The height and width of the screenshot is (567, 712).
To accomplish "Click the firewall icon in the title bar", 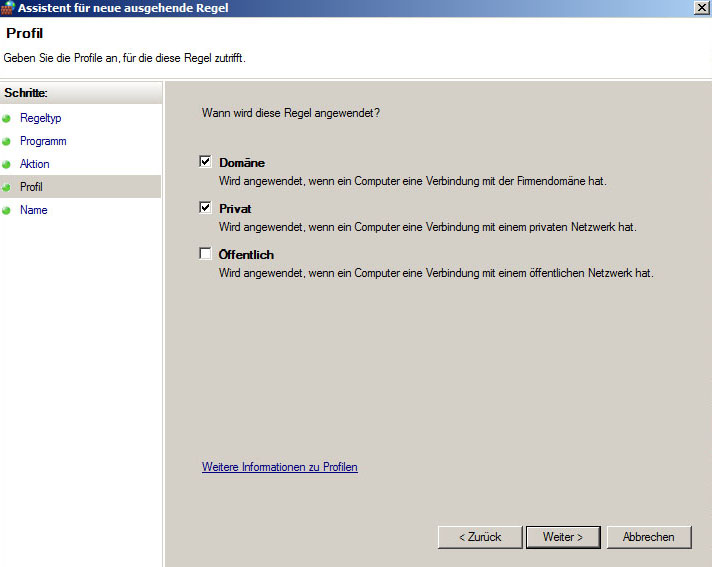I will [x=9, y=7].
